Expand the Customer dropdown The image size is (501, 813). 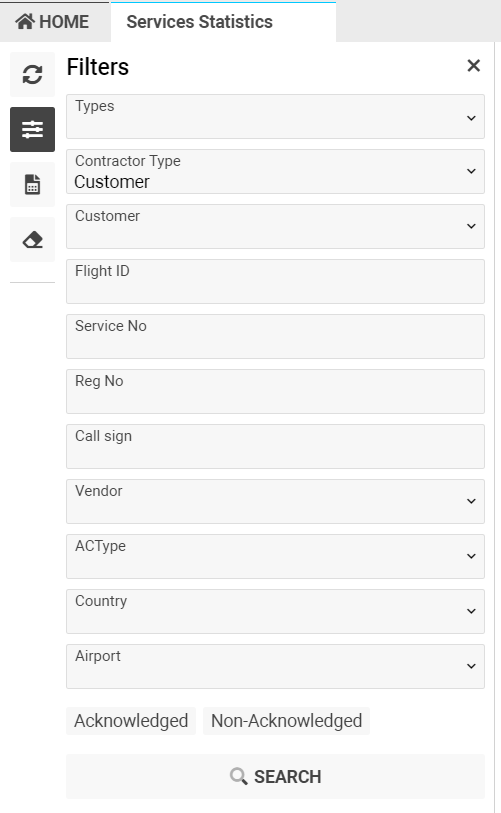[275, 227]
